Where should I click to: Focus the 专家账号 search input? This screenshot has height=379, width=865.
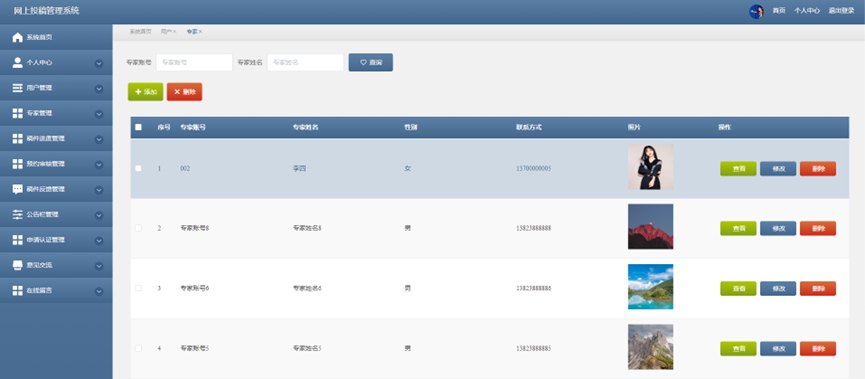194,62
